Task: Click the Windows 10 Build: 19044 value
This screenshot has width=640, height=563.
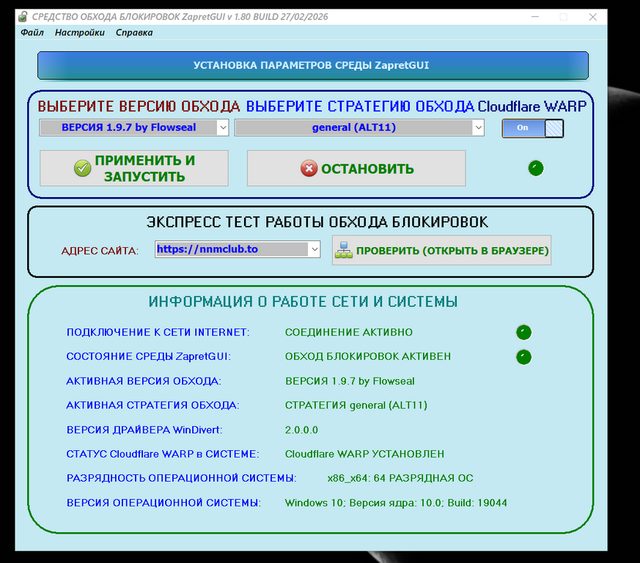Action: pyautogui.click(x=396, y=503)
